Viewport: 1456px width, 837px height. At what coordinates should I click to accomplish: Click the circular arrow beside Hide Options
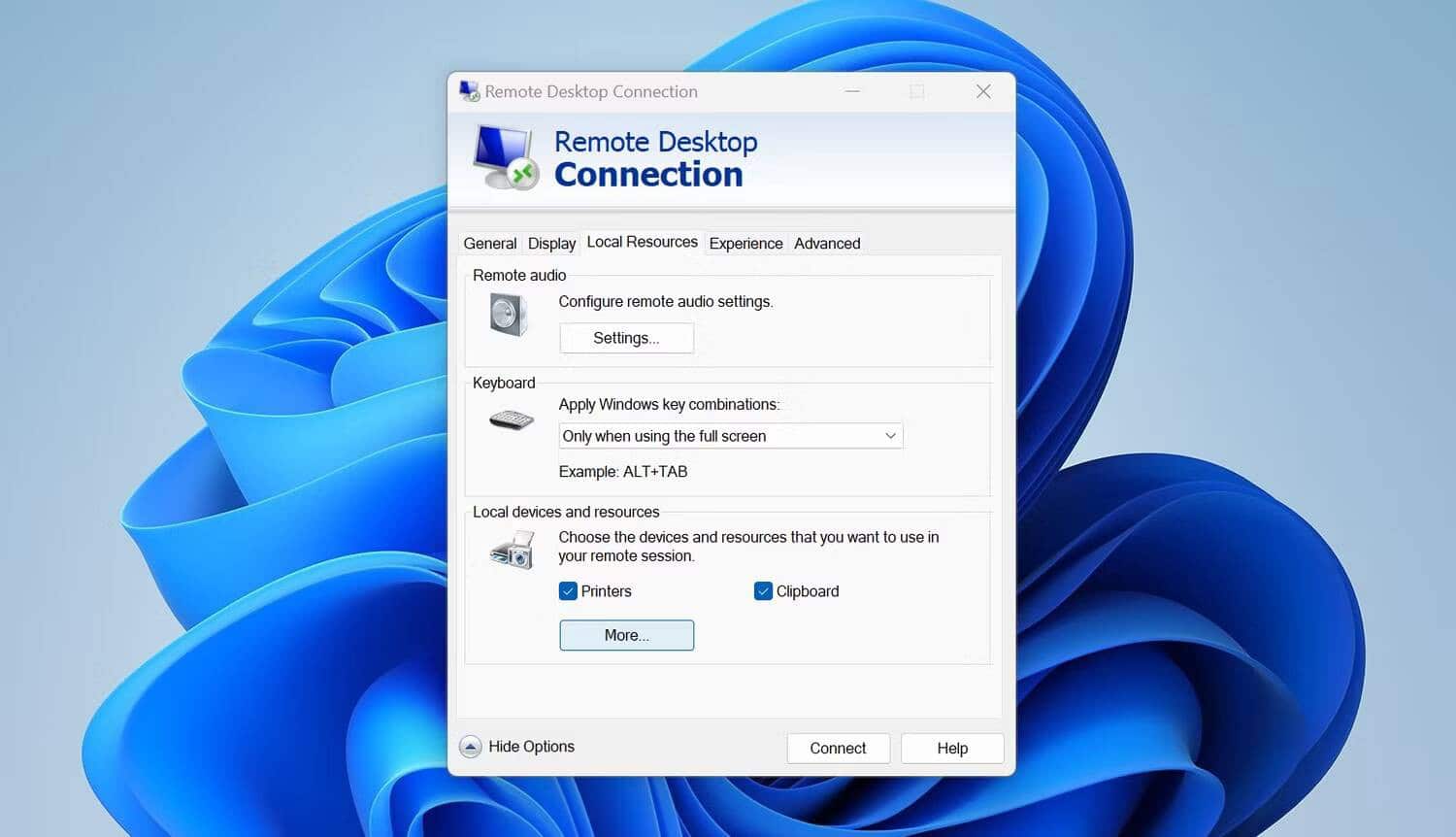[471, 747]
